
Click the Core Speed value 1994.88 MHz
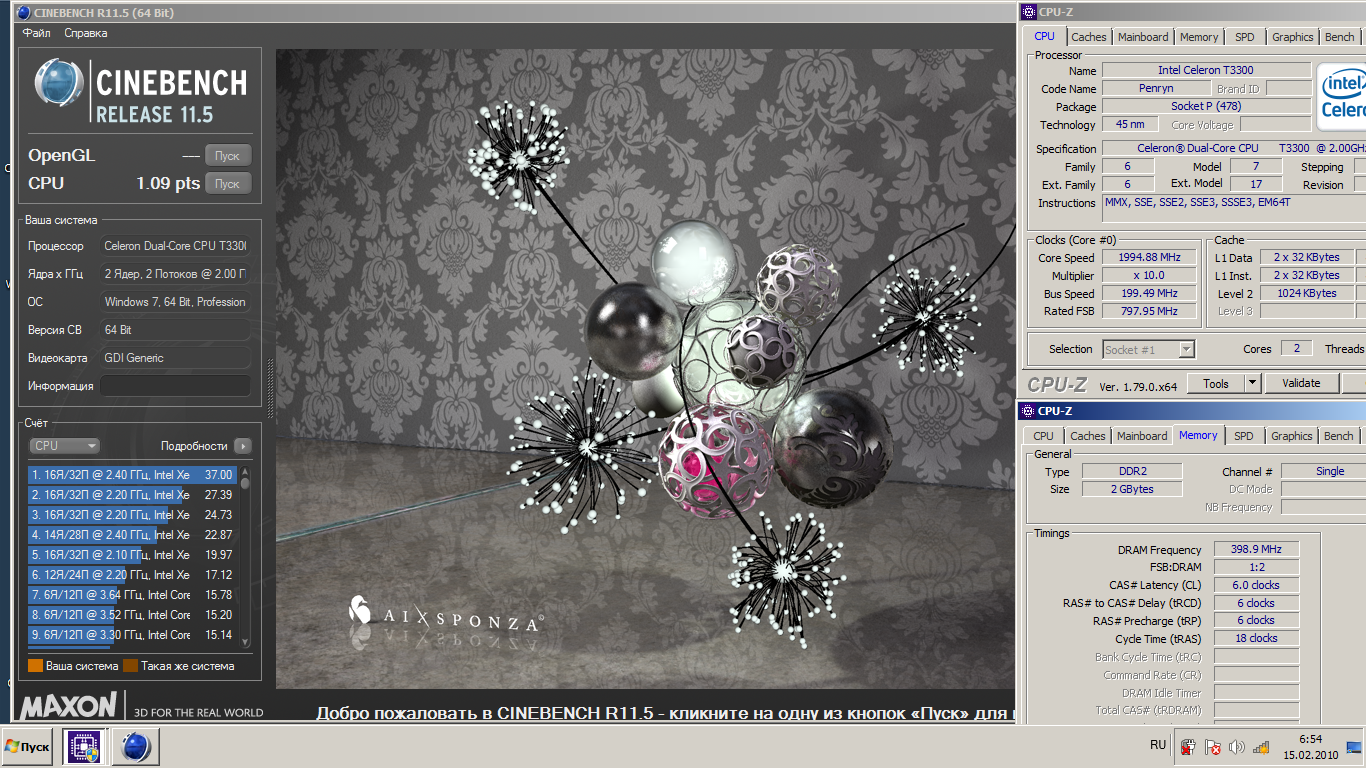[x=1148, y=257]
